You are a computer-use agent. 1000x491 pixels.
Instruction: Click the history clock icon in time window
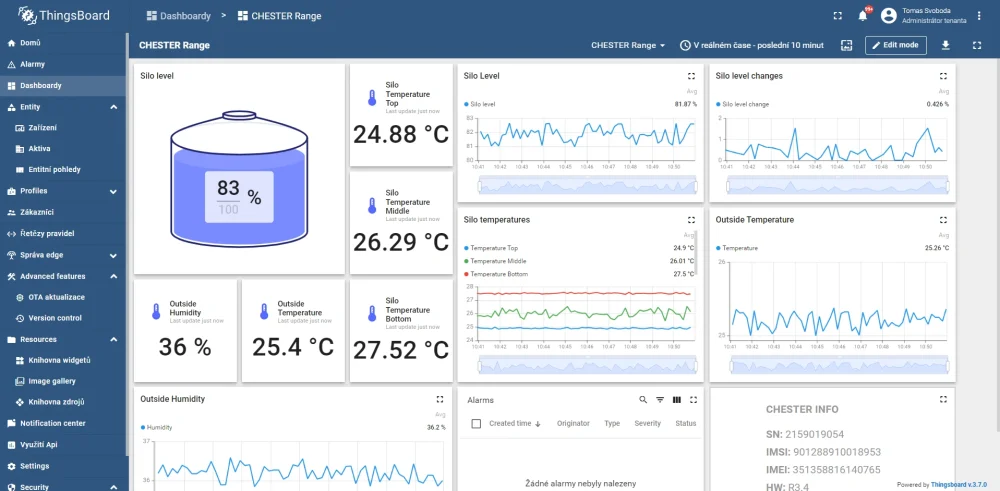[685, 45]
